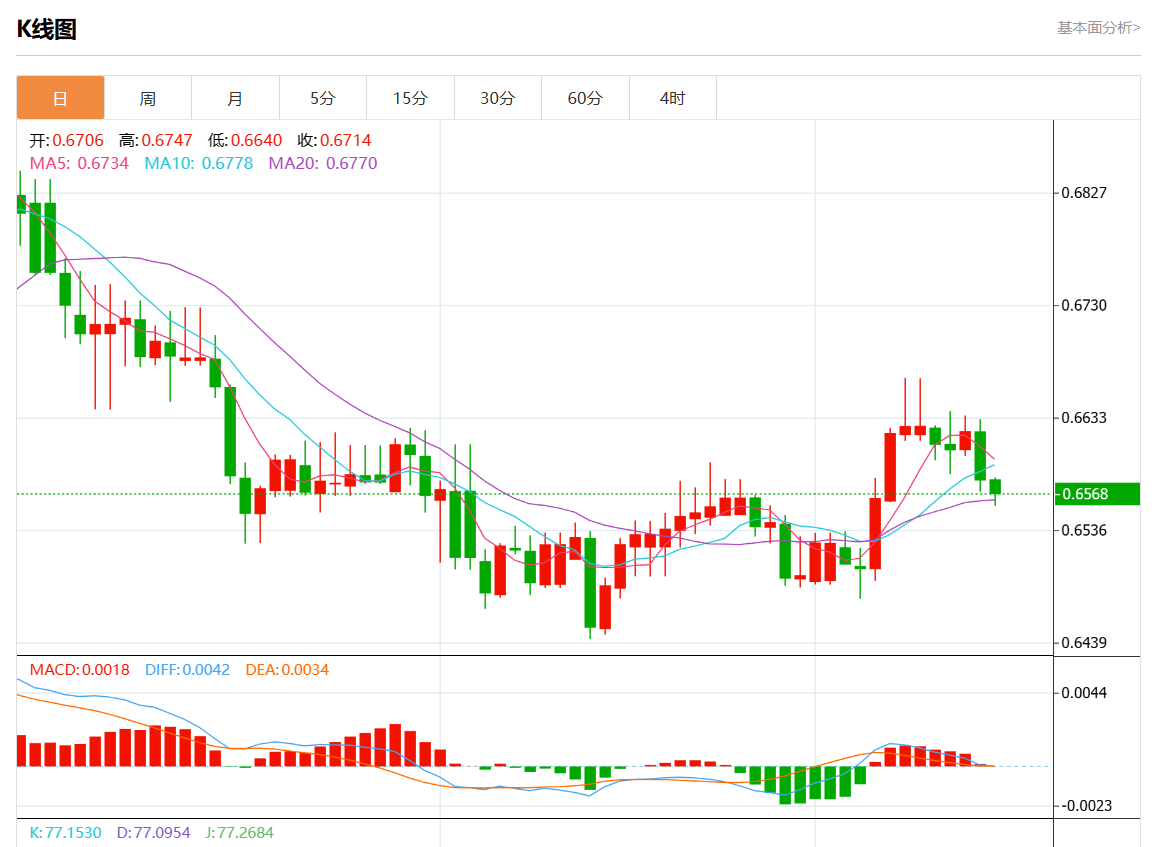Click the 低:0.6640 low price value

click(245, 140)
